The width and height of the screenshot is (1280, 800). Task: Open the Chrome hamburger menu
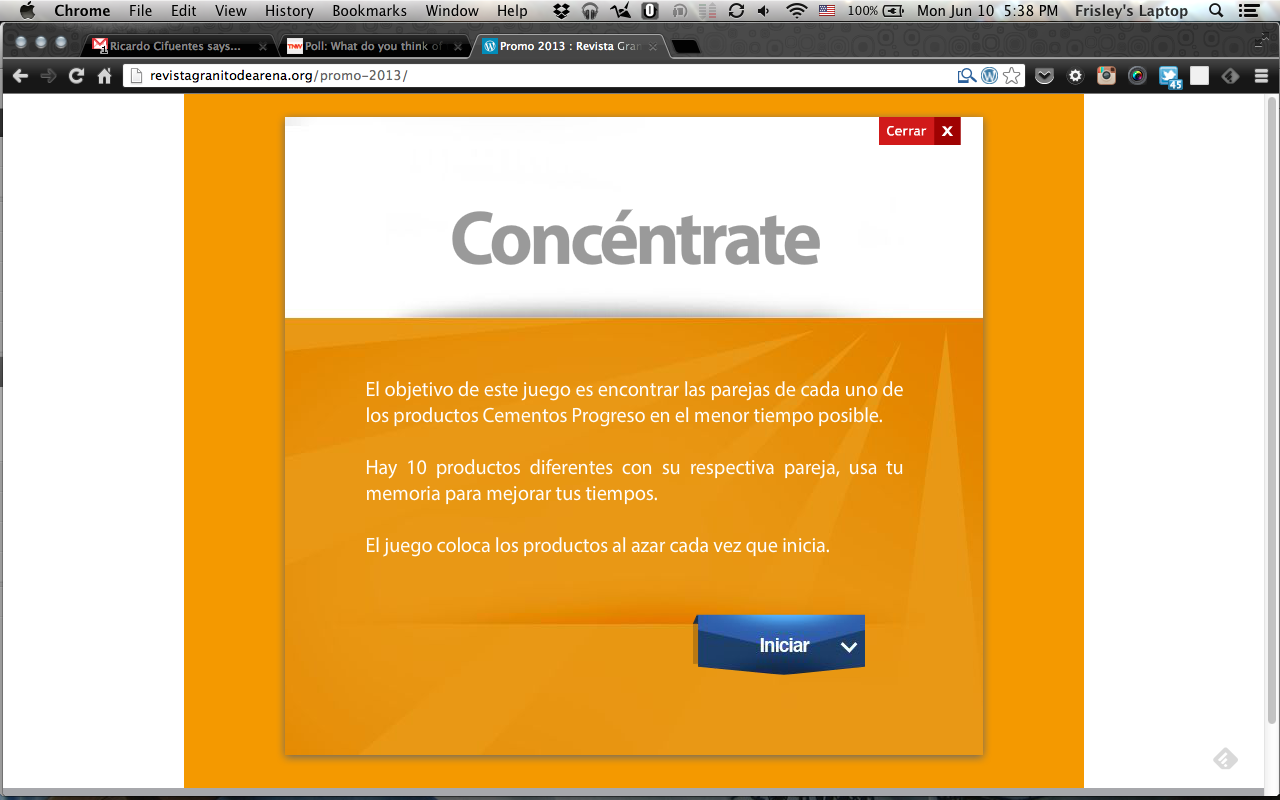(1261, 76)
